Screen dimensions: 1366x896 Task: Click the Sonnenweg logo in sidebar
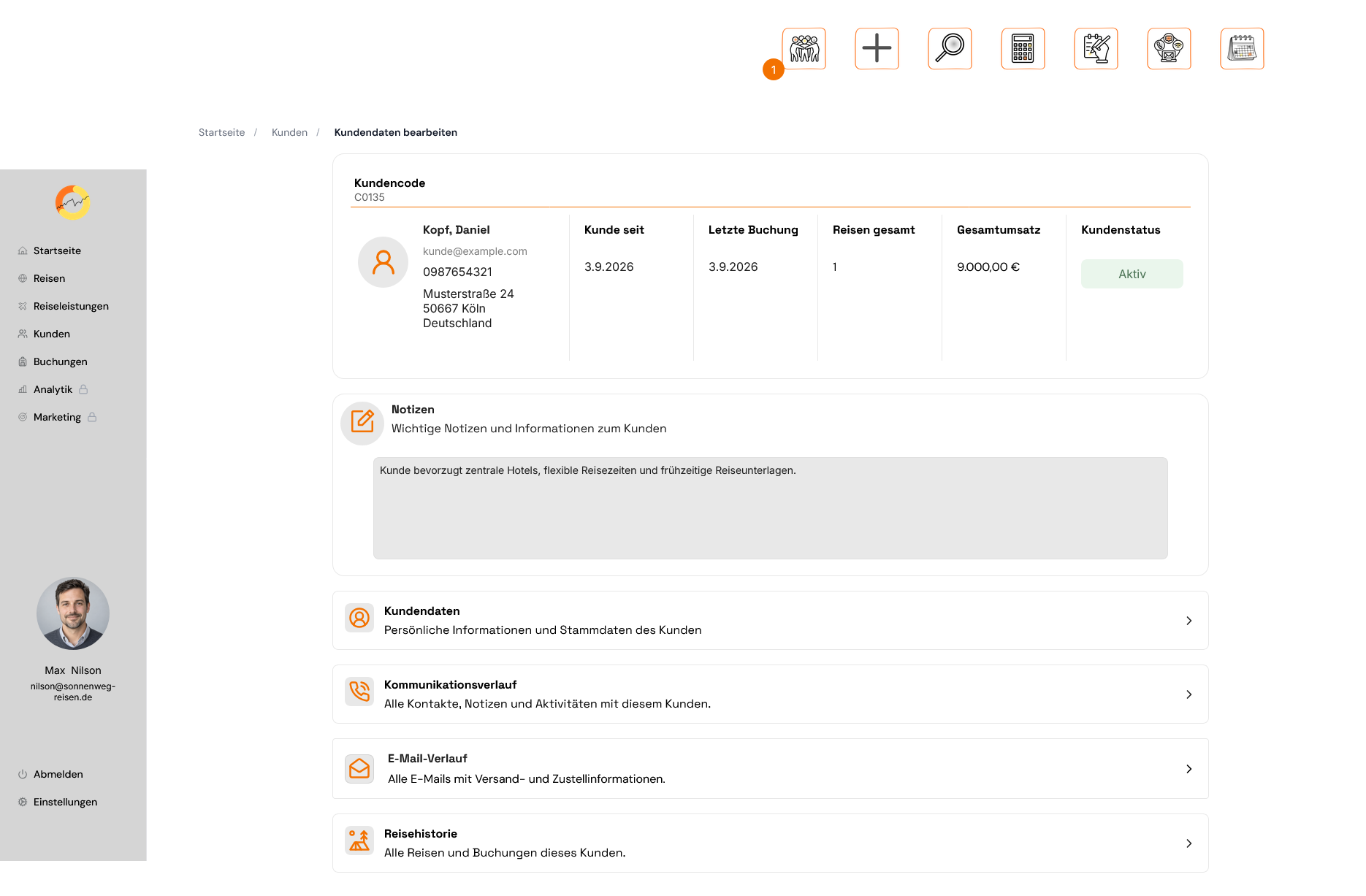click(x=73, y=202)
